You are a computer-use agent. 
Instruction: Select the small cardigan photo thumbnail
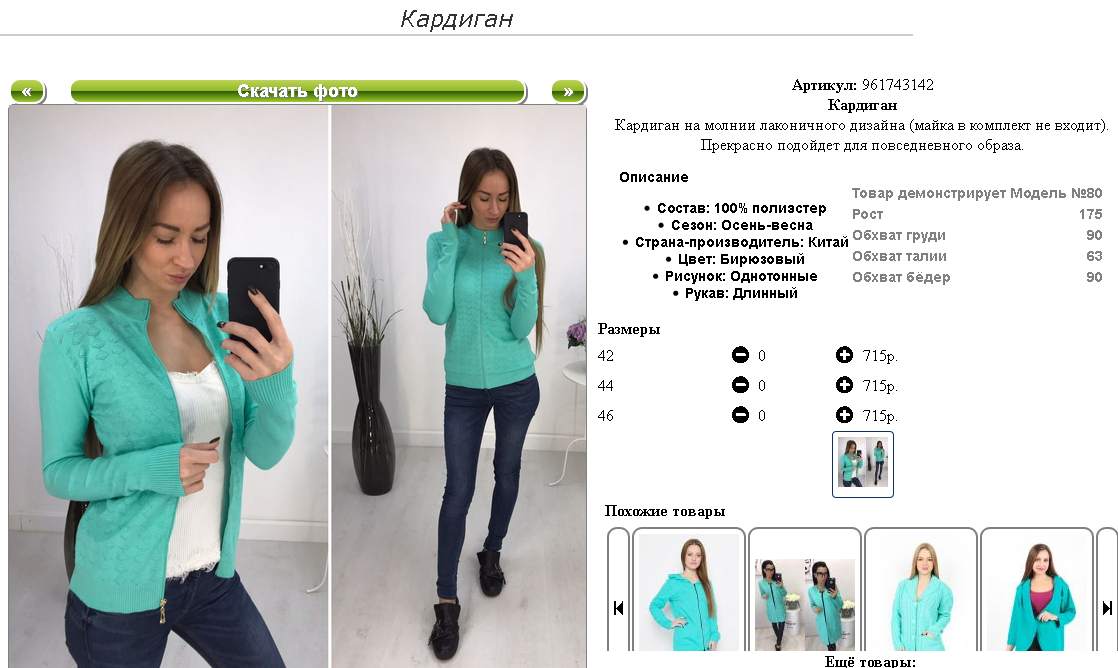point(863,464)
